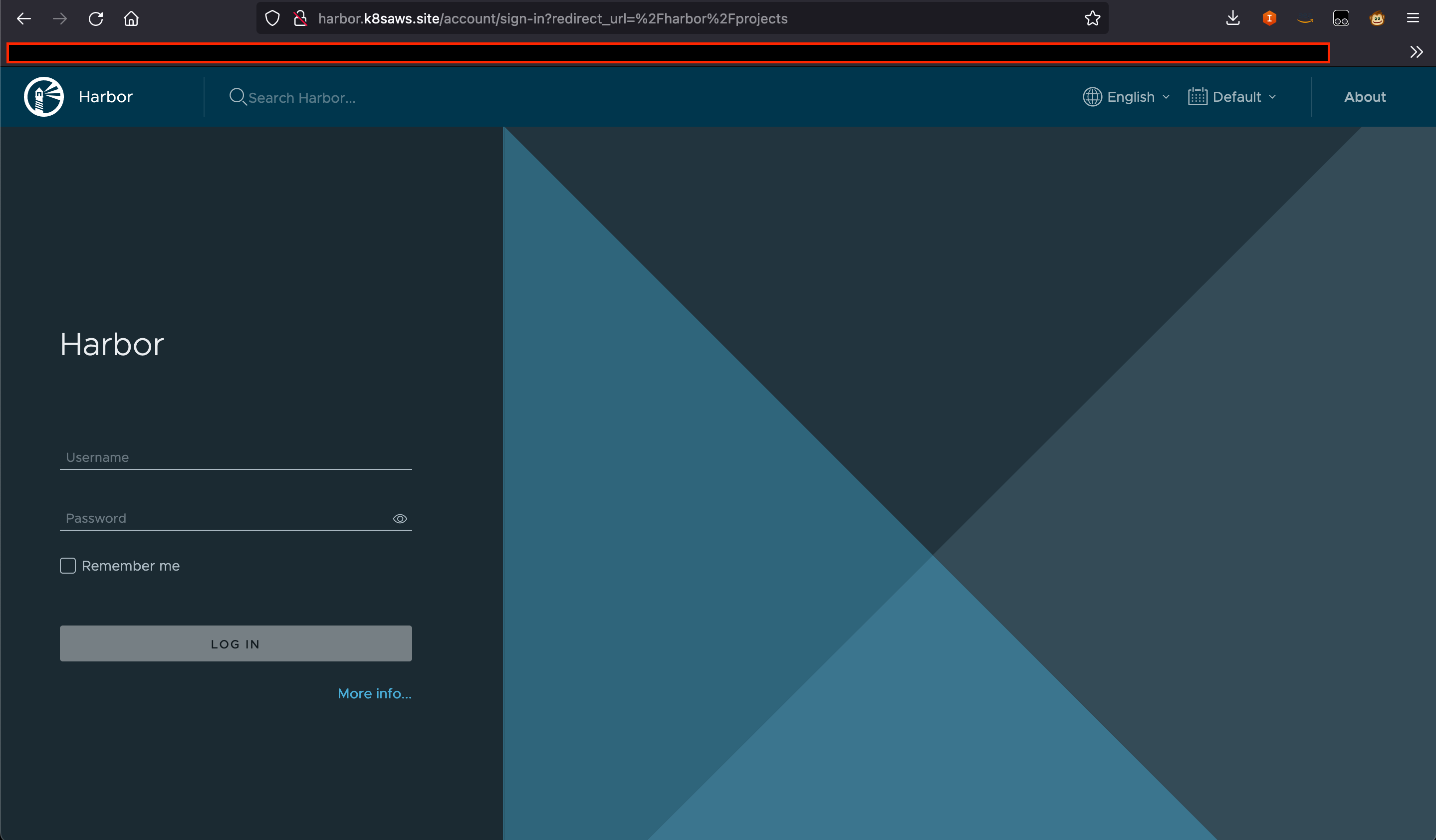This screenshot has width=1436, height=840.
Task: Show password using eye icon
Action: pos(400,519)
